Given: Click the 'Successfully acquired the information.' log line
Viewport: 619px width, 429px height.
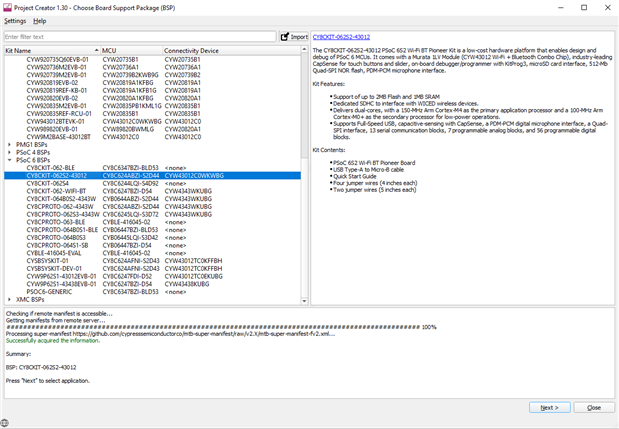Looking at the screenshot, I should click(53, 341).
